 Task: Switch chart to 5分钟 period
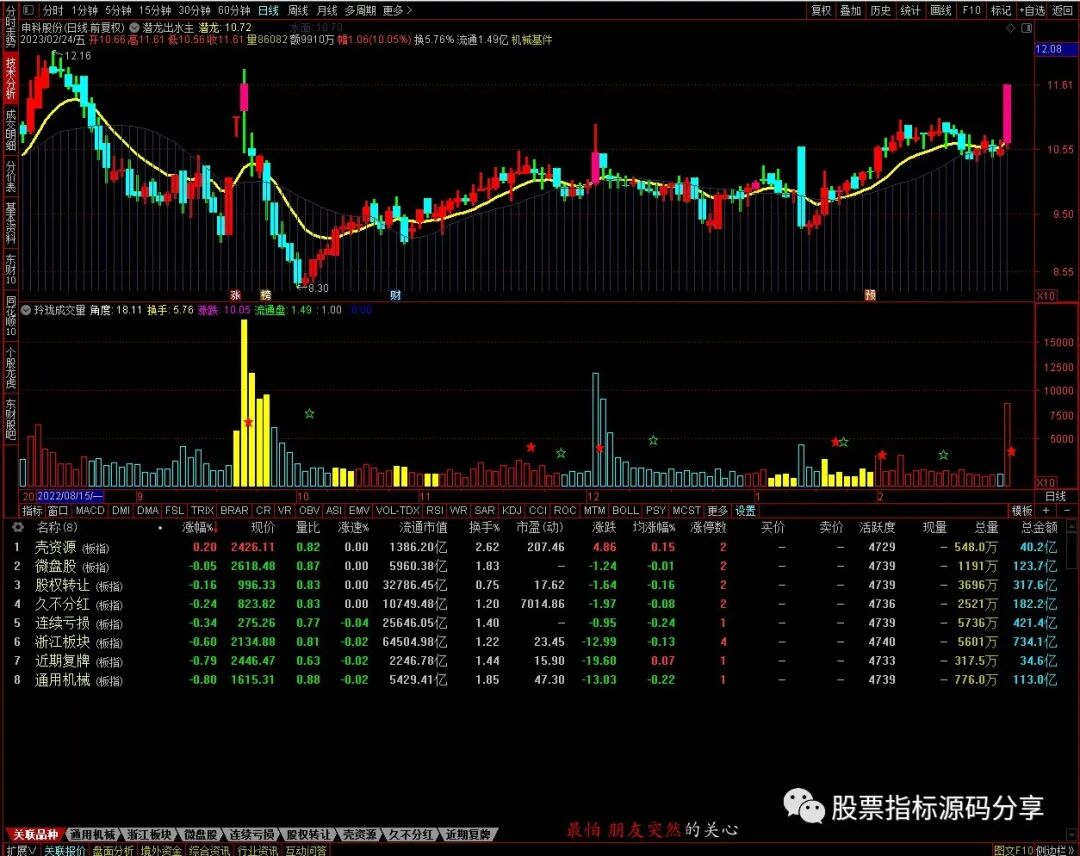[x=118, y=10]
